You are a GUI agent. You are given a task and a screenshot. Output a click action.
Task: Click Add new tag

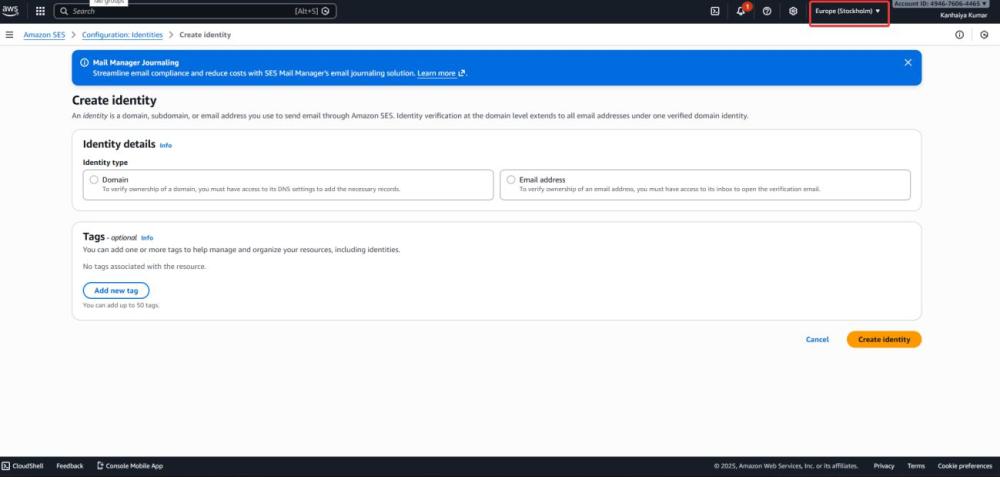tap(116, 290)
